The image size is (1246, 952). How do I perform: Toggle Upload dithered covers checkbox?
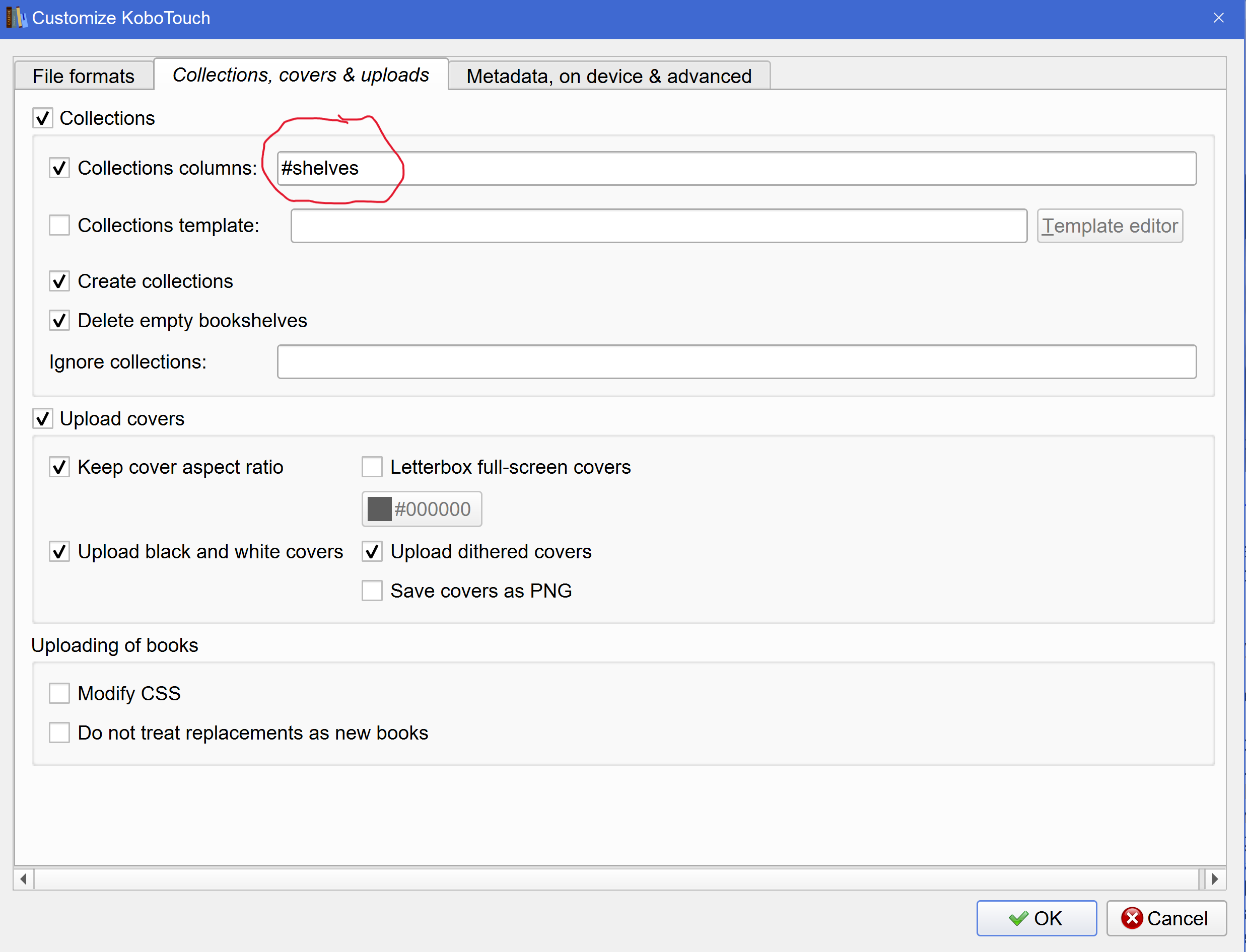[x=372, y=551]
